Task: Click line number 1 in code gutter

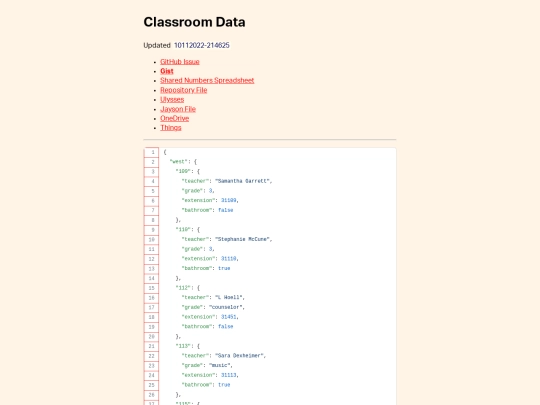Action: click(x=152, y=152)
